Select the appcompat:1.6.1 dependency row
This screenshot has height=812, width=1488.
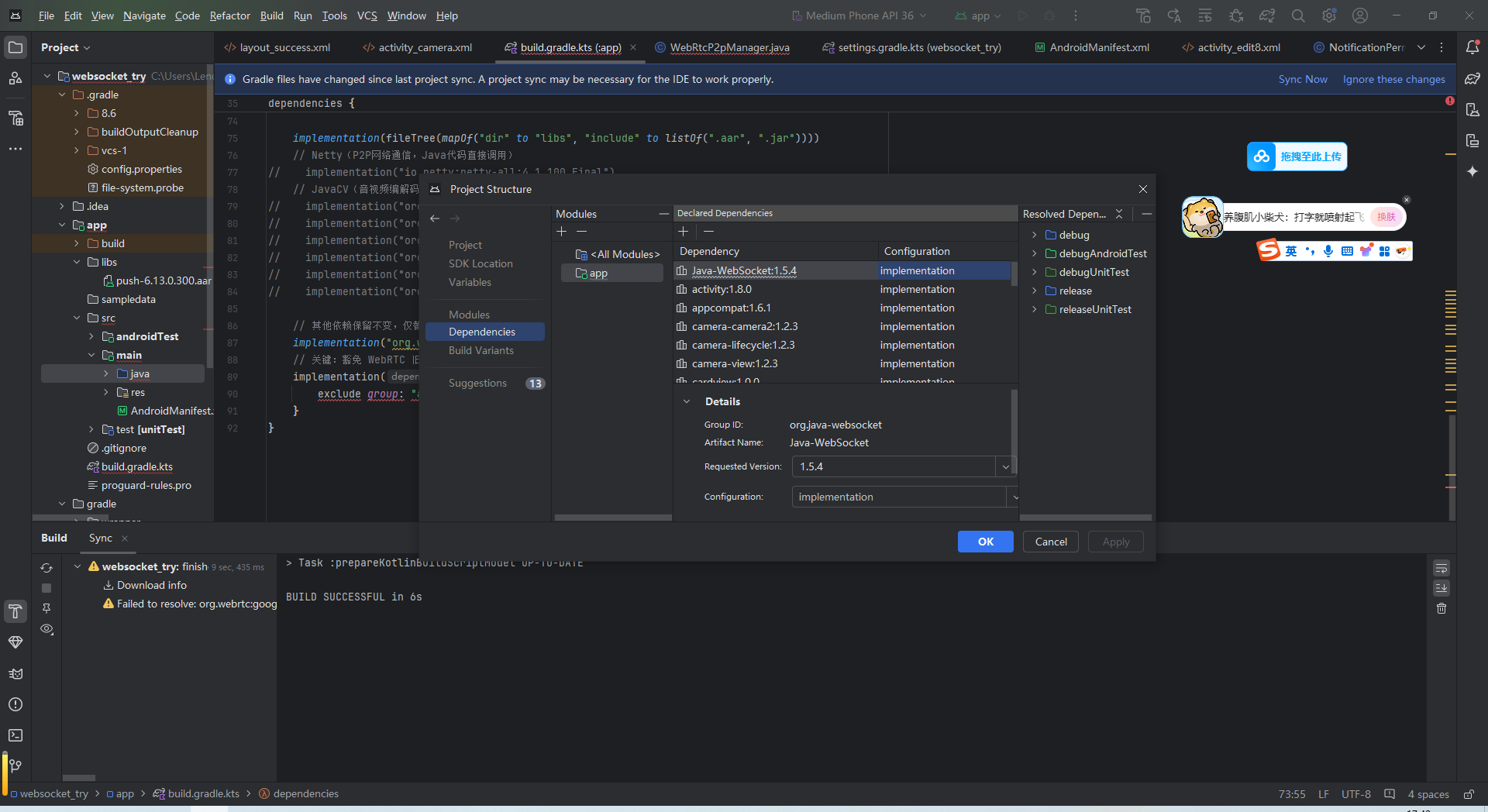(842, 308)
